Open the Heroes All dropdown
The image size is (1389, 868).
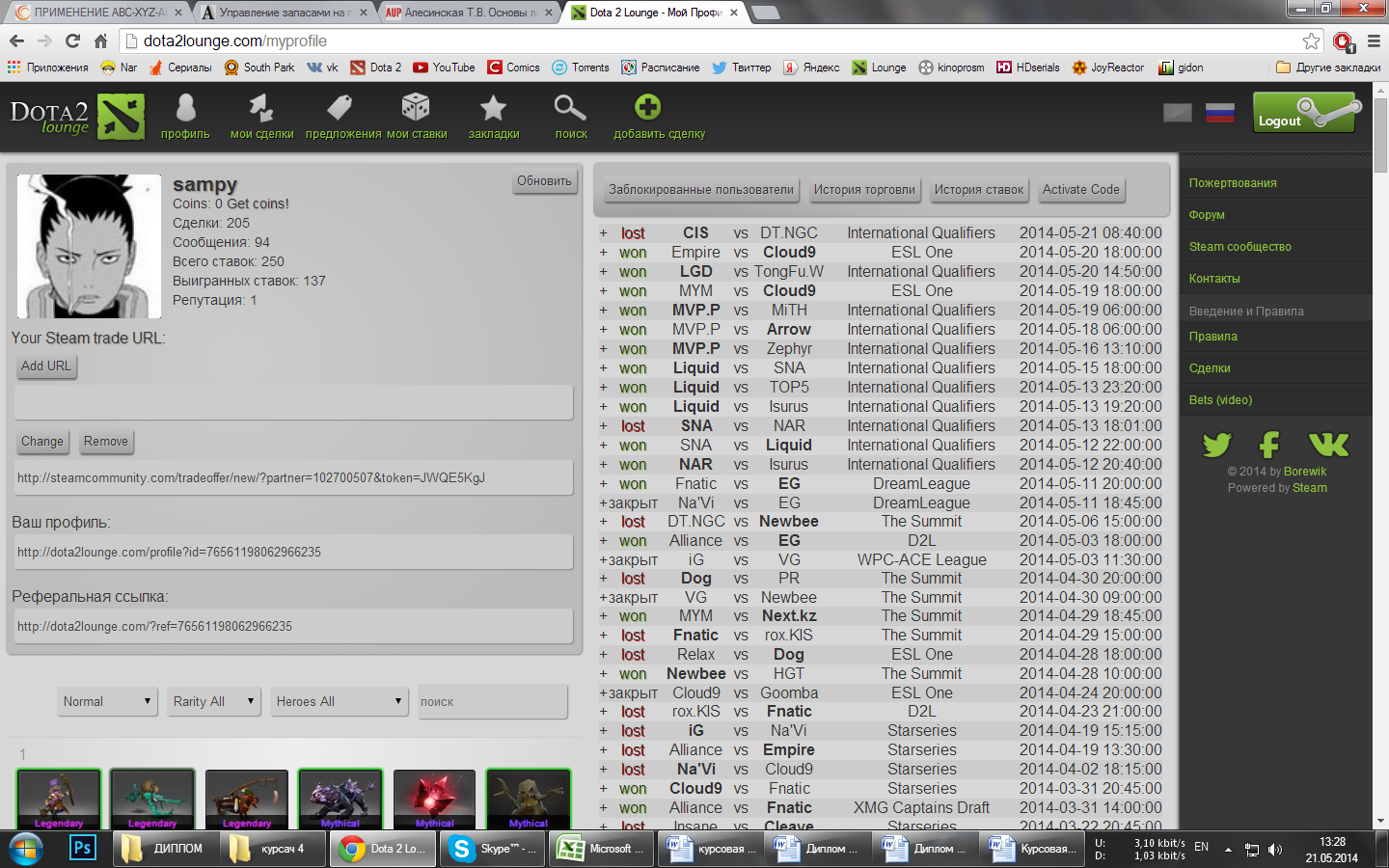(x=340, y=701)
